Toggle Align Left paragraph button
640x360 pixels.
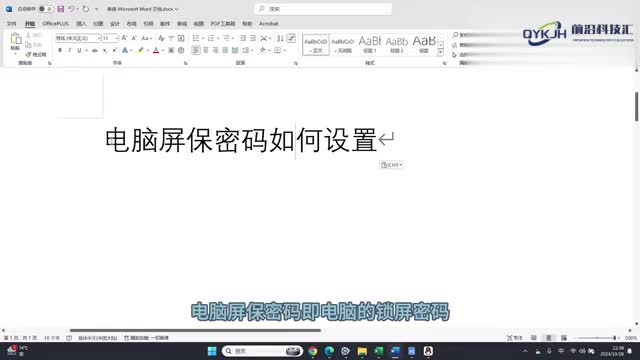pos(196,50)
